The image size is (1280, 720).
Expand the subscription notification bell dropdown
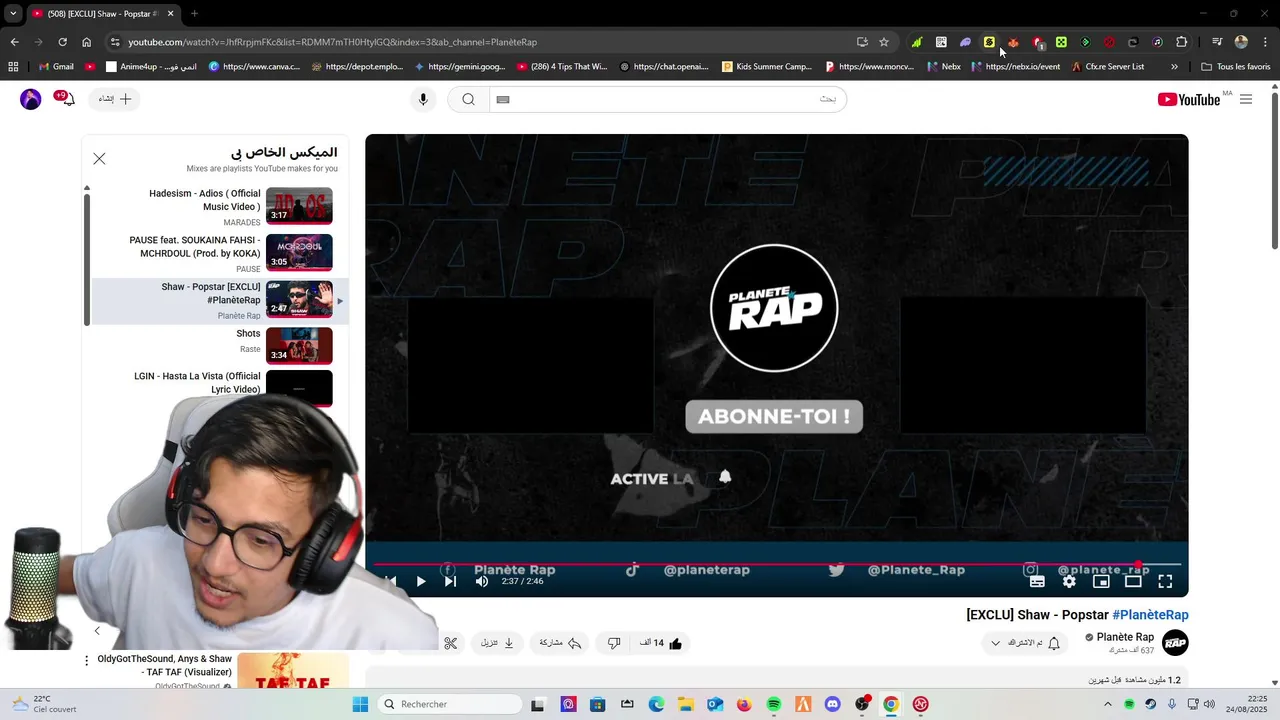1025,643
